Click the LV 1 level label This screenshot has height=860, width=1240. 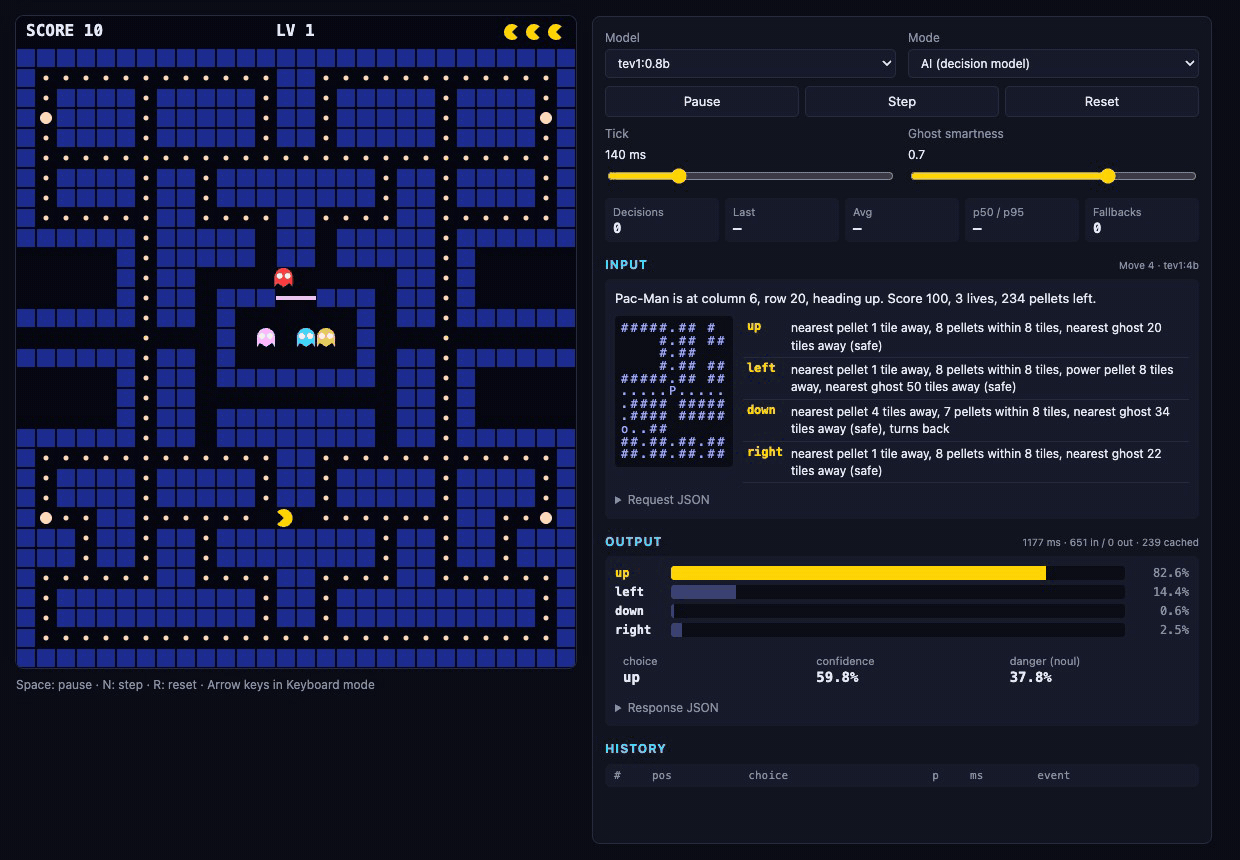pos(295,31)
